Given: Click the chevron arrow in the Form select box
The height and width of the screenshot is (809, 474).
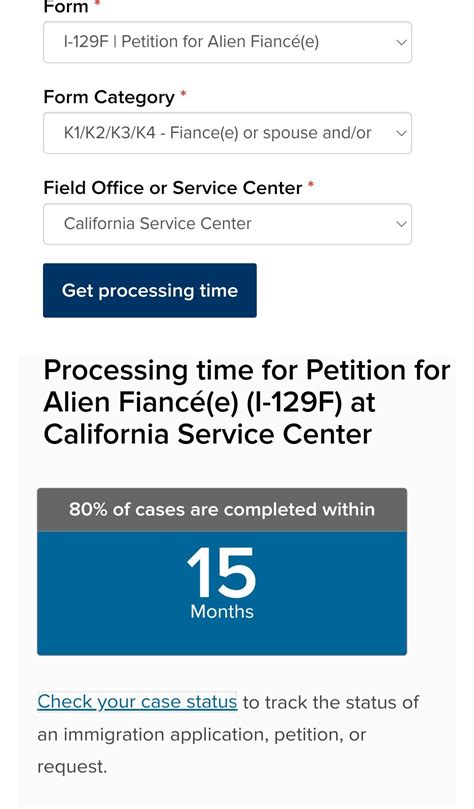Looking at the screenshot, I should pos(401,42).
